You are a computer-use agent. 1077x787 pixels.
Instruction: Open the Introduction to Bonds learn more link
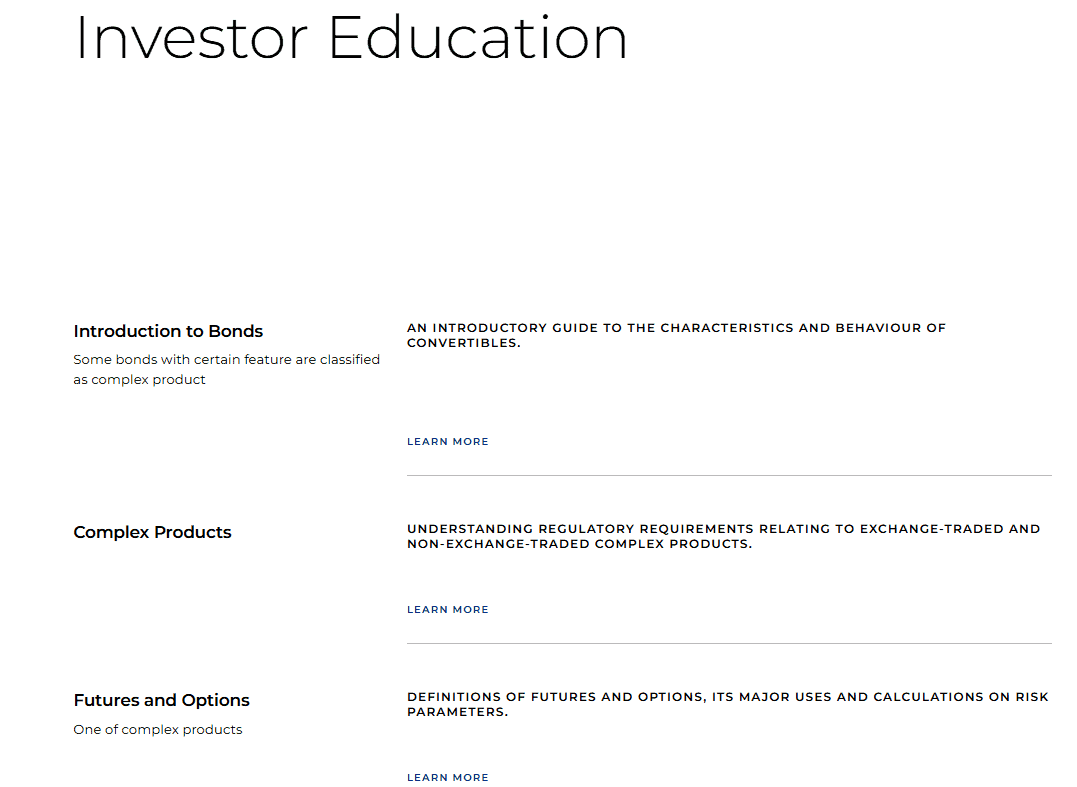[x=447, y=441]
